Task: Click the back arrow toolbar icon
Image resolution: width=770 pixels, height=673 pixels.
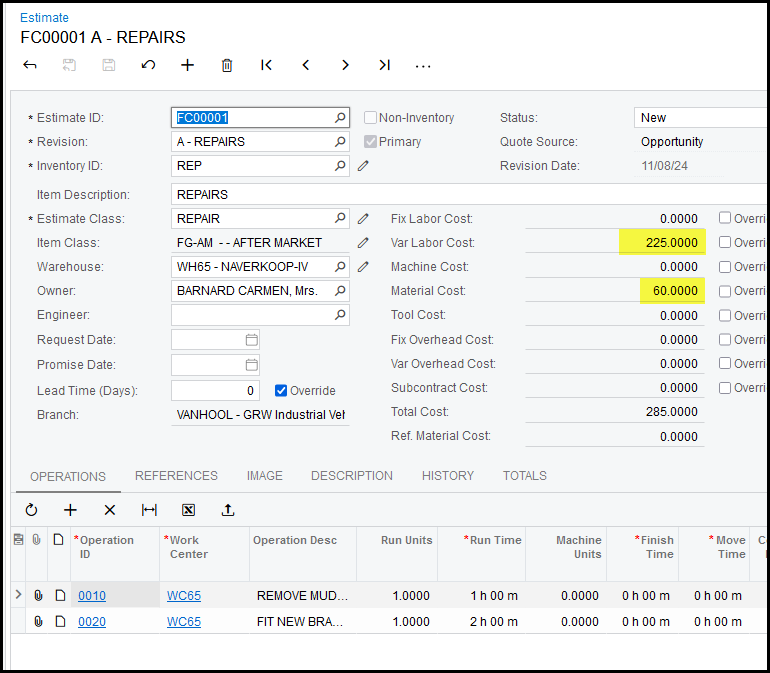Action: (30, 65)
